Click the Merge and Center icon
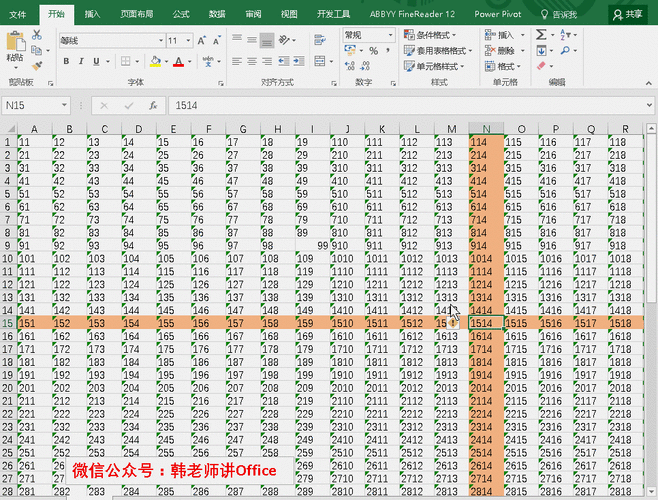 click(320, 61)
